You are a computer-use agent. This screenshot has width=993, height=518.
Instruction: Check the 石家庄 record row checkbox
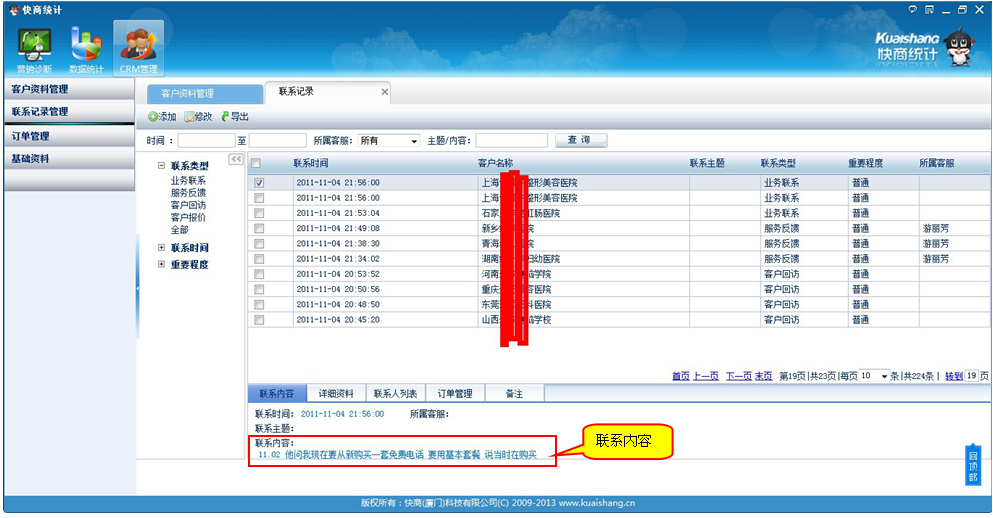tap(259, 213)
